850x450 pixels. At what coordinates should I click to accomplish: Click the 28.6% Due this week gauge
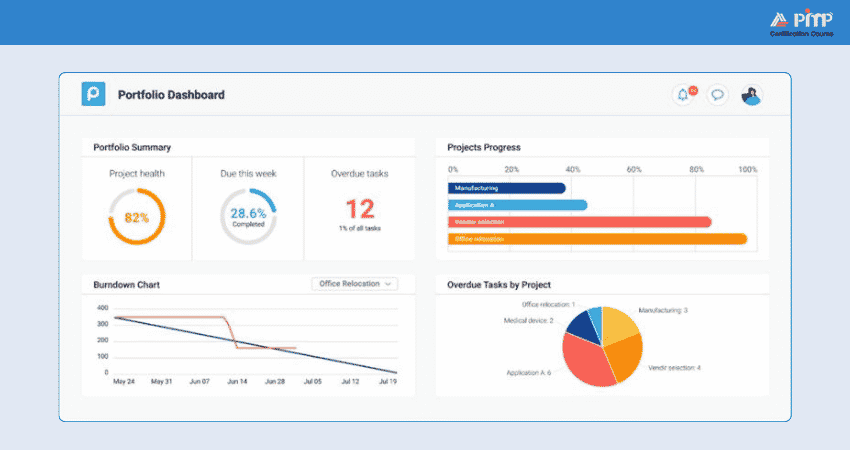248,216
